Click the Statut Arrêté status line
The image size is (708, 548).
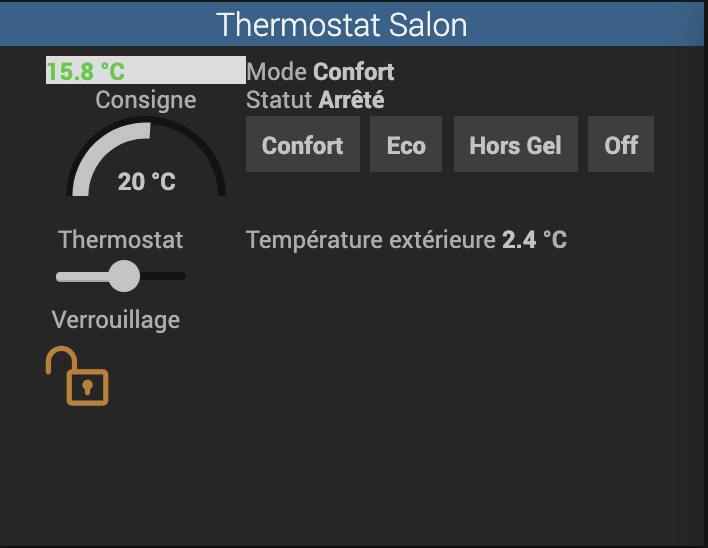tap(315, 100)
